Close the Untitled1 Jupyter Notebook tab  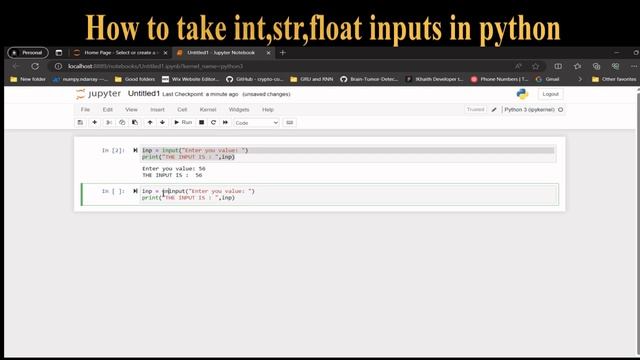268,53
